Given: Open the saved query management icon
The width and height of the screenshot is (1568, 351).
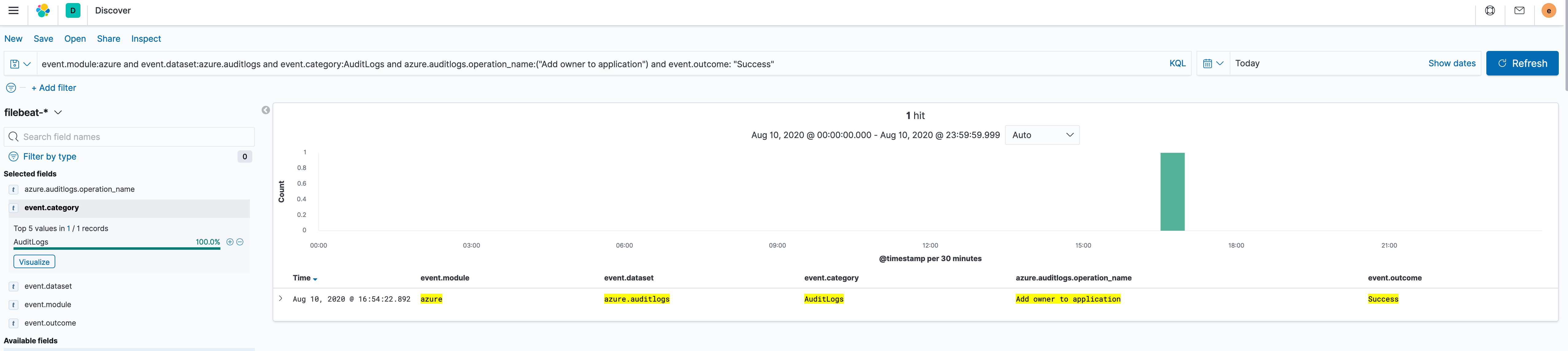Looking at the screenshot, I should point(18,63).
